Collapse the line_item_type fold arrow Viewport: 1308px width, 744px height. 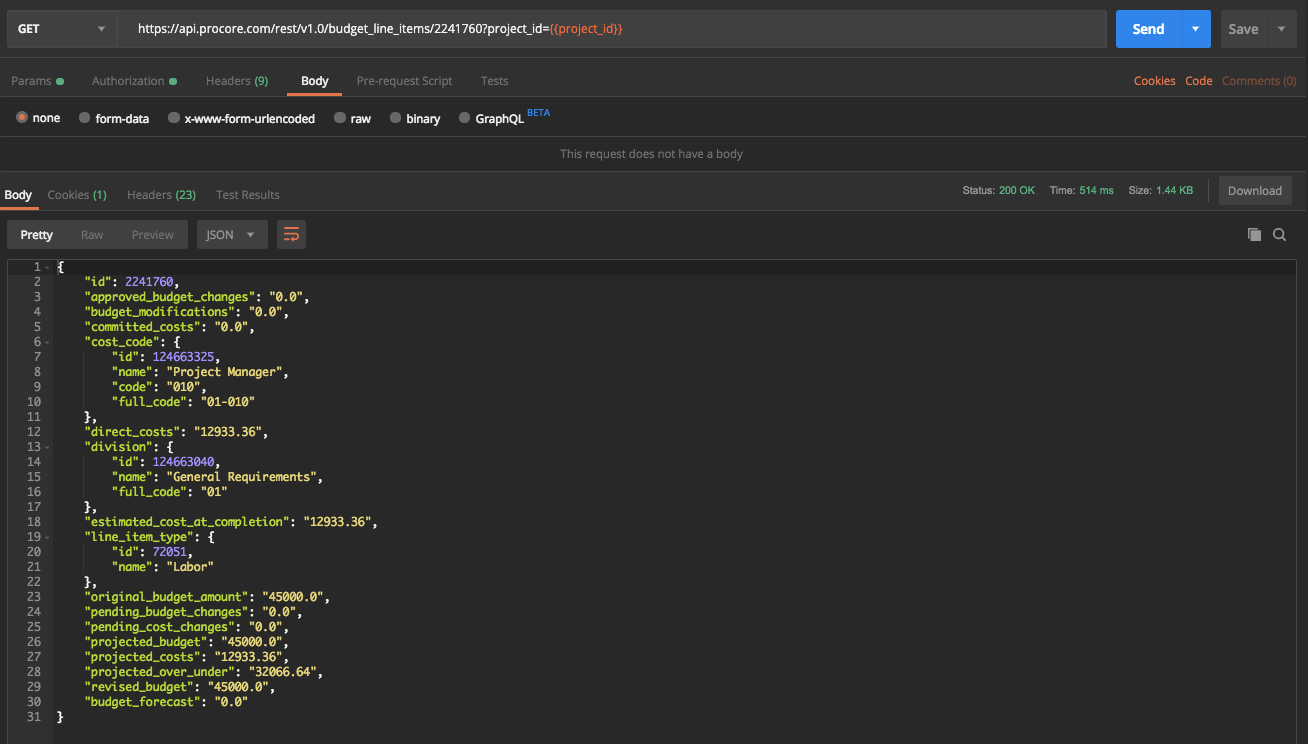pyautogui.click(x=47, y=537)
